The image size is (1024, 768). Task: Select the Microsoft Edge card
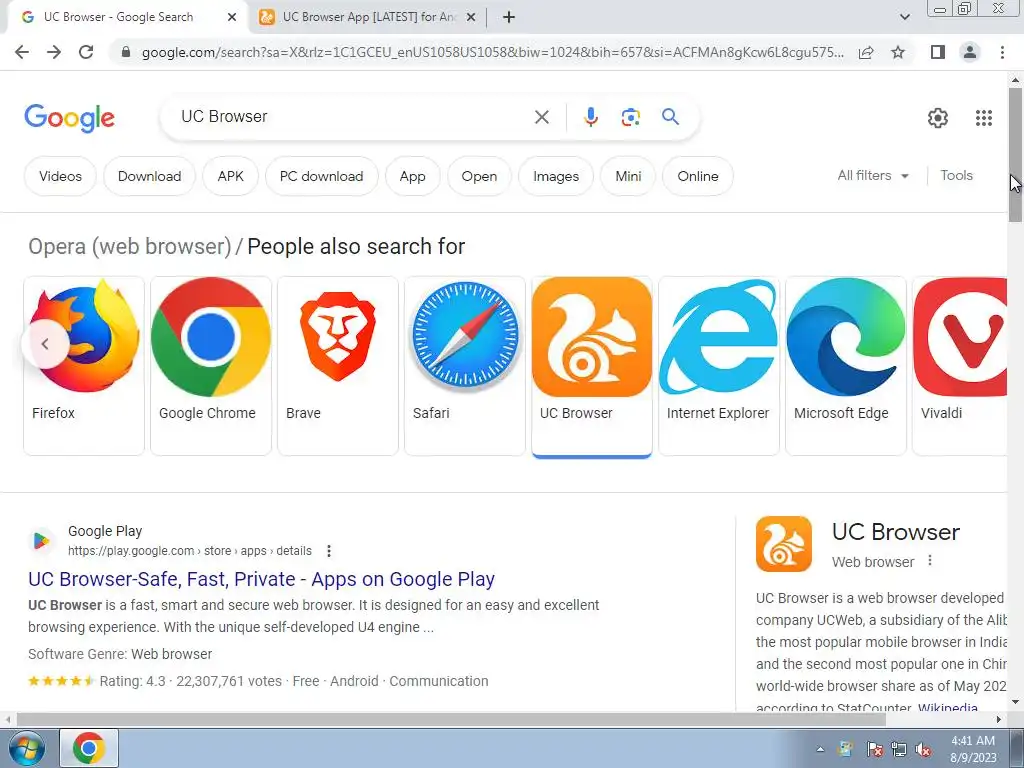pos(846,366)
